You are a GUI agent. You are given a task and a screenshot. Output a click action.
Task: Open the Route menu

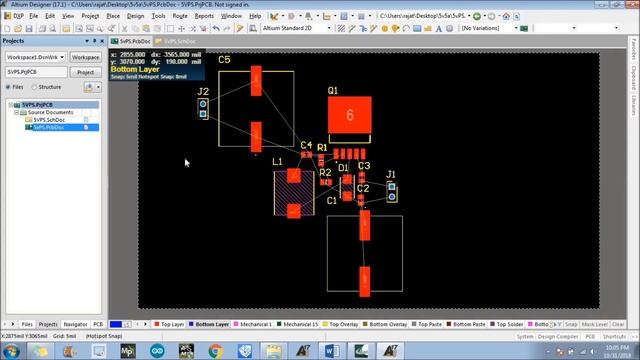[180, 16]
